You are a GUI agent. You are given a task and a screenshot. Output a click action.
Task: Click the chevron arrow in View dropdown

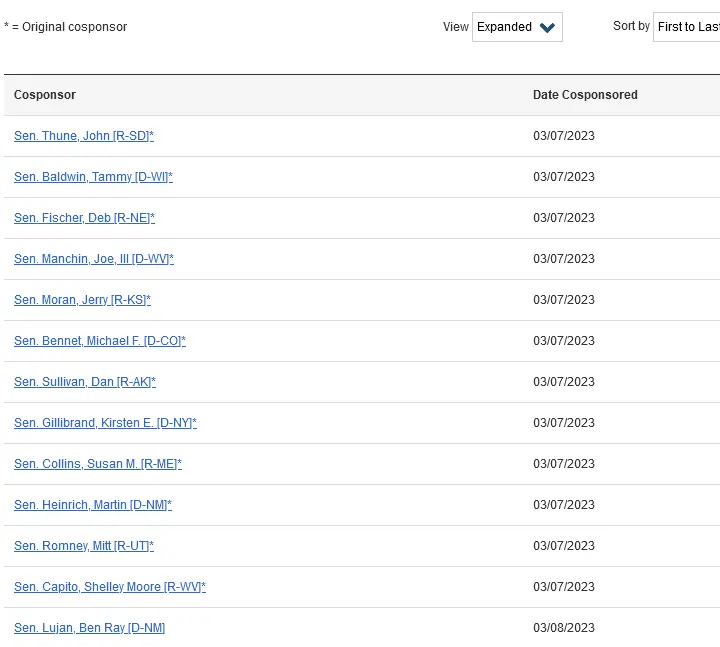[x=547, y=28]
